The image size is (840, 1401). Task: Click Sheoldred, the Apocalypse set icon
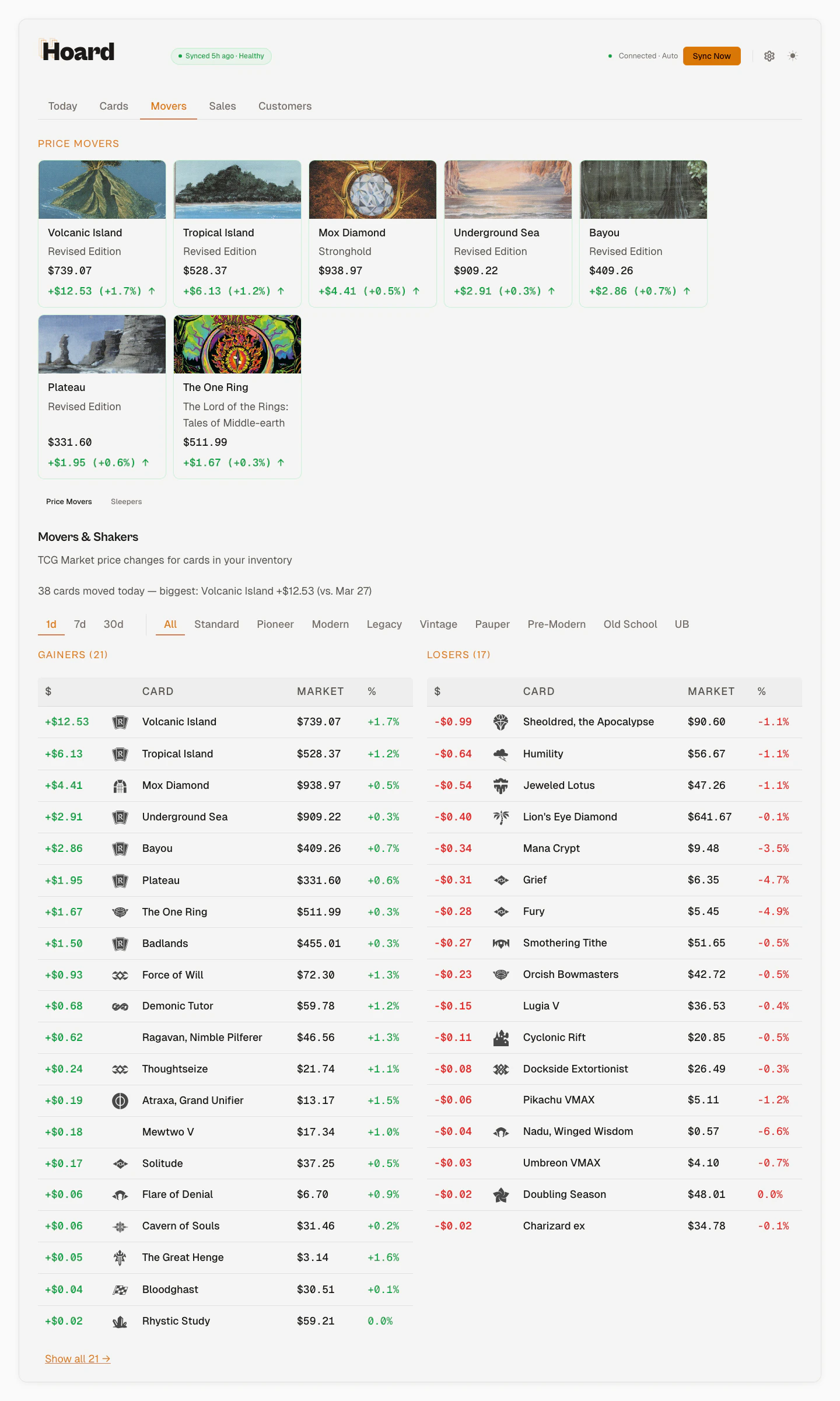point(501,722)
